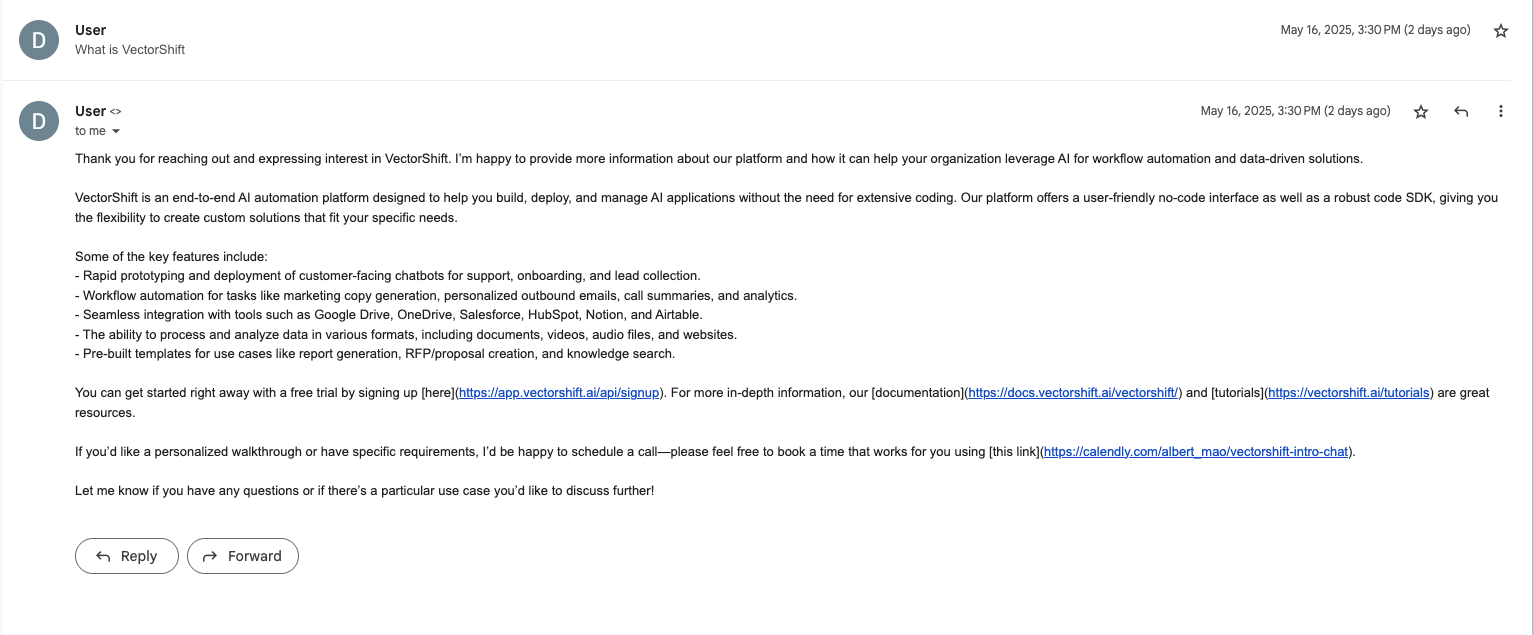Click the curved arrow icon inside the Reply button
1534x635 pixels.
click(x=102, y=555)
